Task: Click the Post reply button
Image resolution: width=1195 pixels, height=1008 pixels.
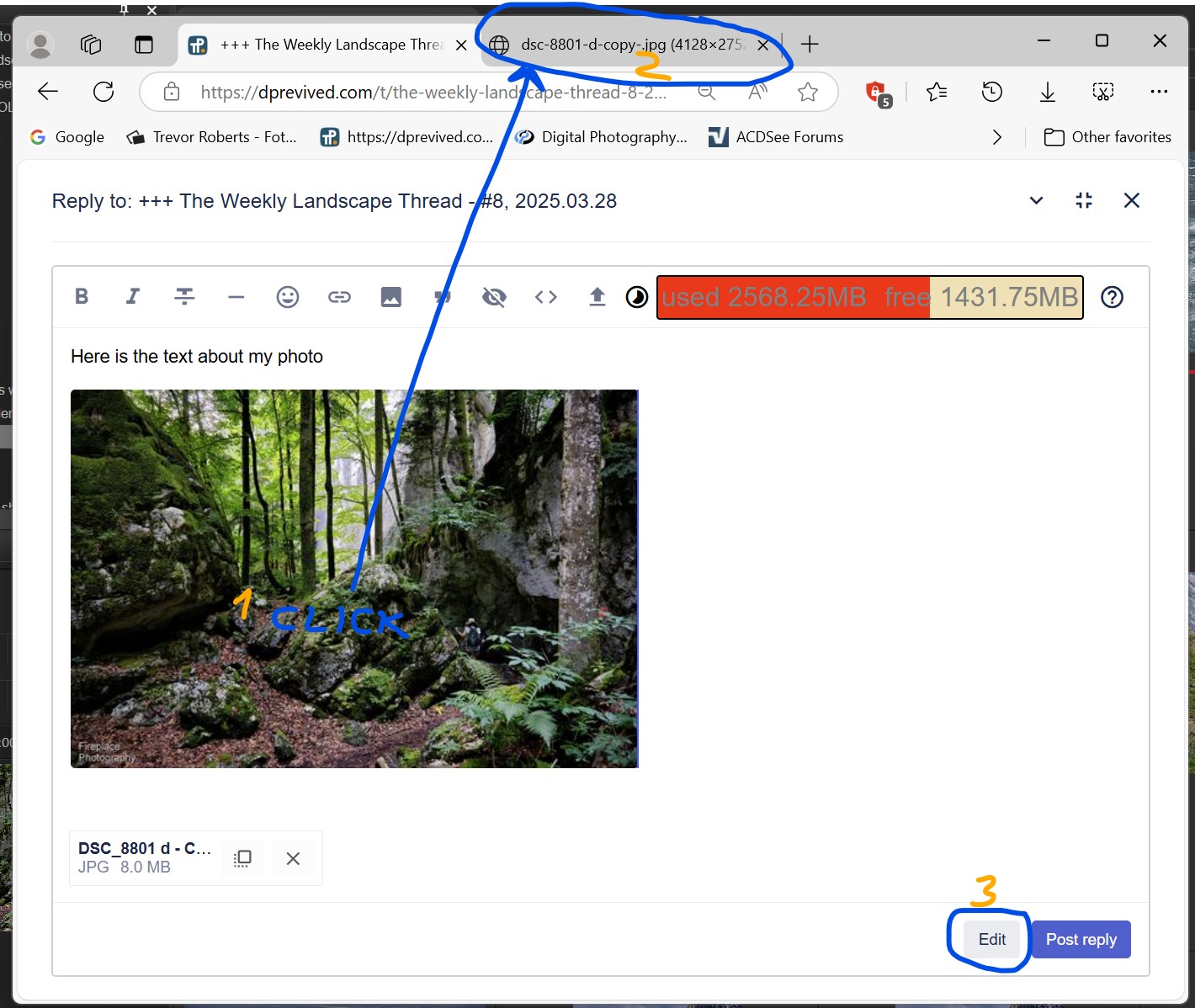Action: coord(1081,939)
